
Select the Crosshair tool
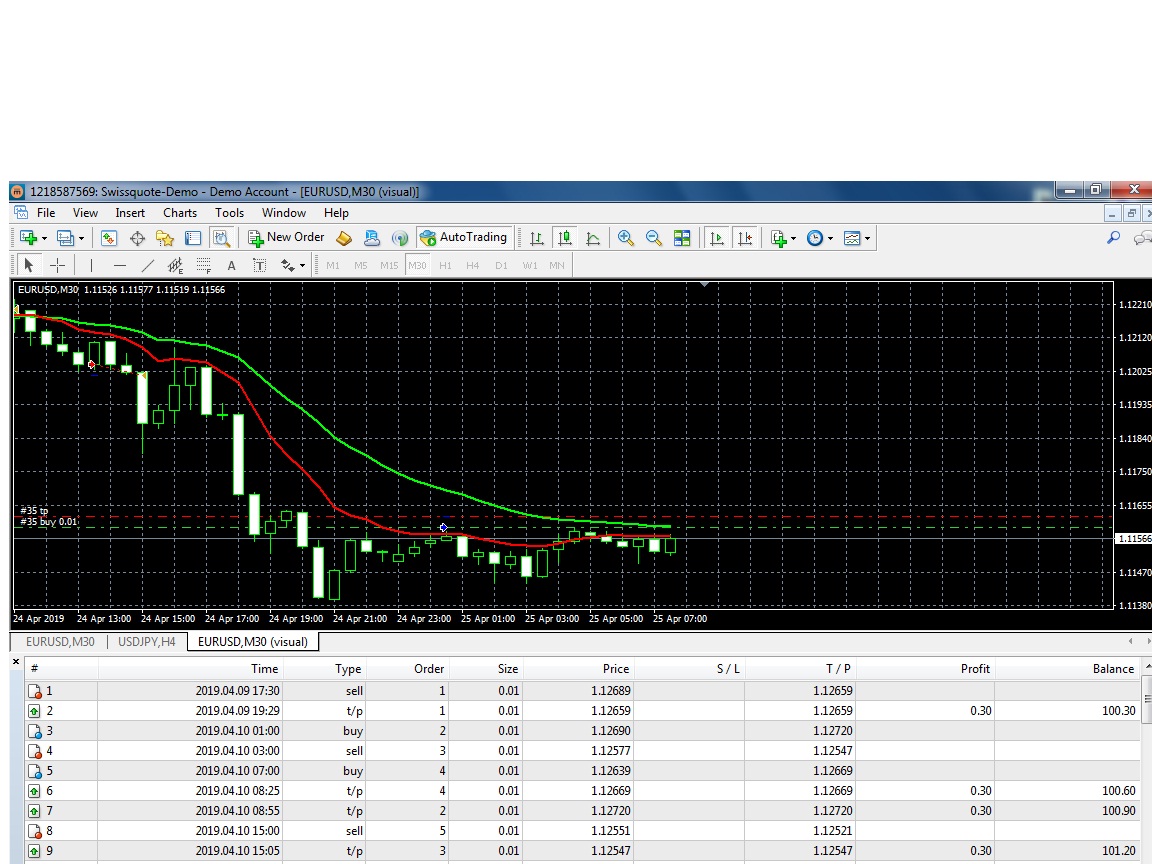(57, 265)
